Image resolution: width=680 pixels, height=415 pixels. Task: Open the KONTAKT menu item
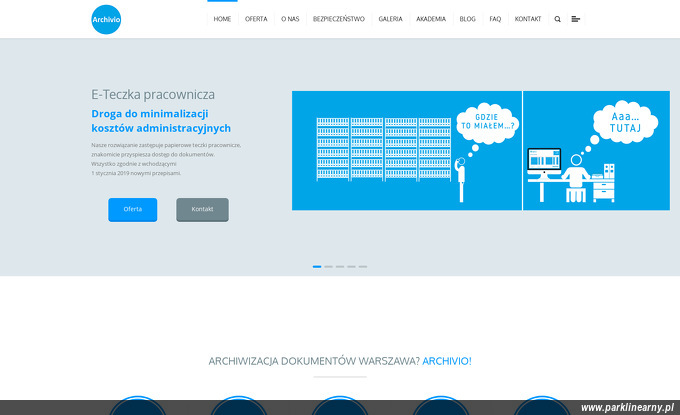pos(528,19)
